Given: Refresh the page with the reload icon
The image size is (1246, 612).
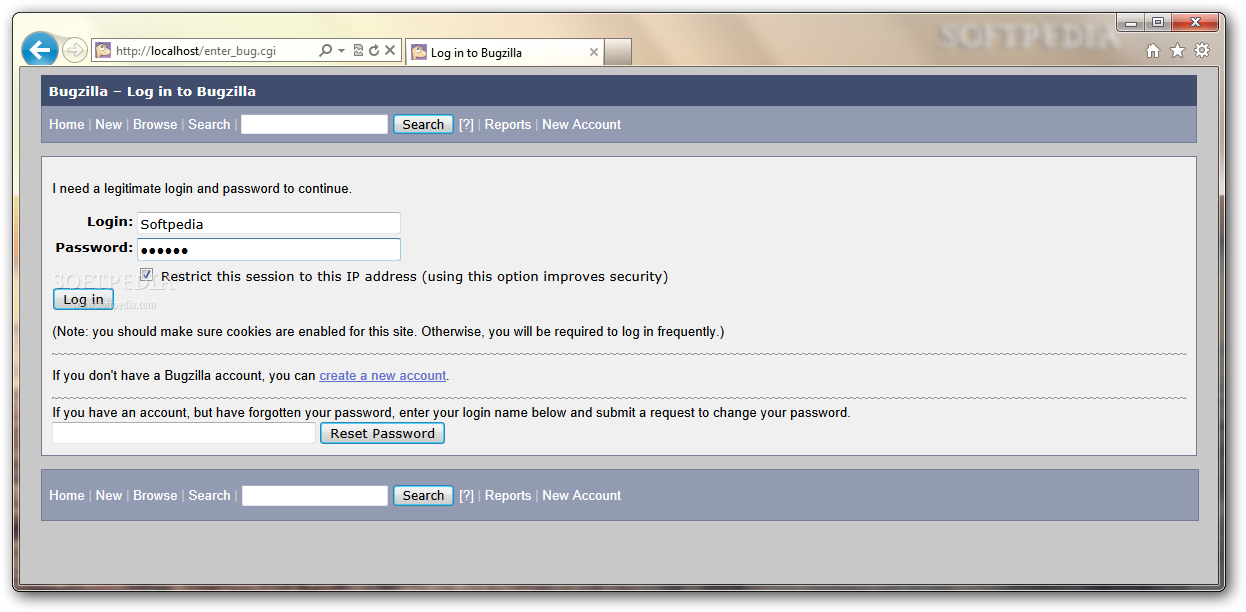Looking at the screenshot, I should click(374, 50).
